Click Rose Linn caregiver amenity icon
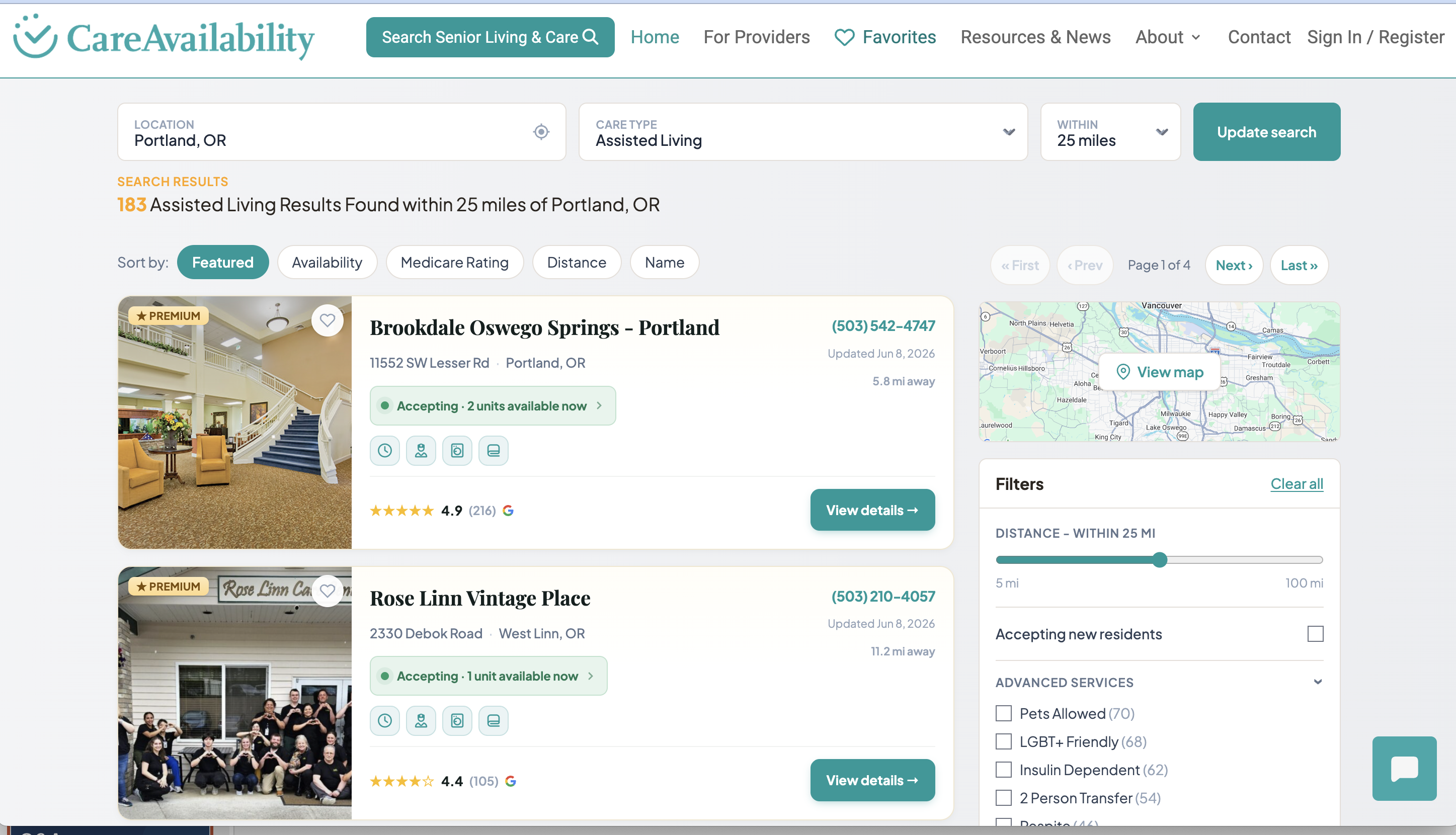 [421, 721]
